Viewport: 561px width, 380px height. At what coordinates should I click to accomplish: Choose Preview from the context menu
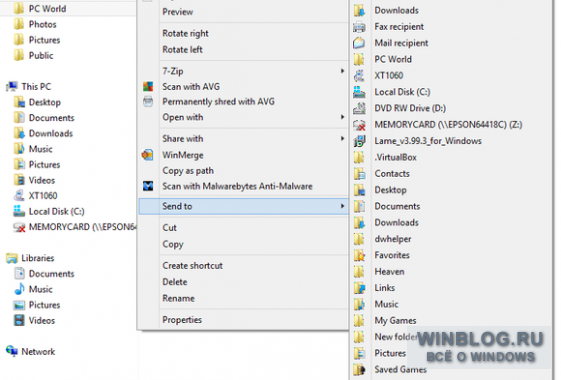point(177,12)
